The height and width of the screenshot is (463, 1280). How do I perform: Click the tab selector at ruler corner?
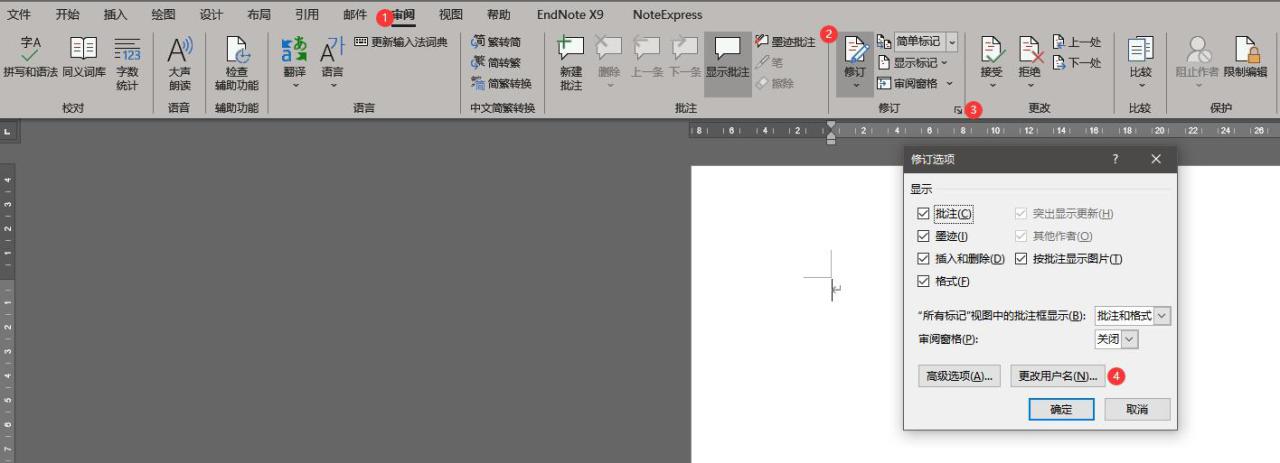[8, 131]
